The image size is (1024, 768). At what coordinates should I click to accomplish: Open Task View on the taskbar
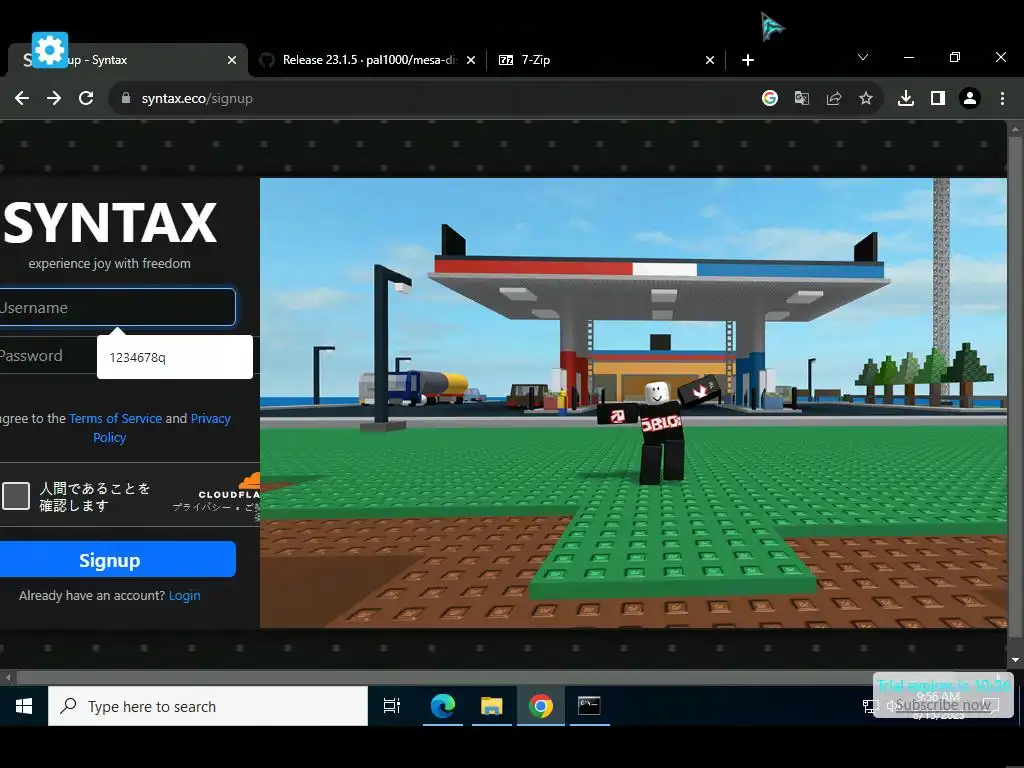tap(392, 706)
